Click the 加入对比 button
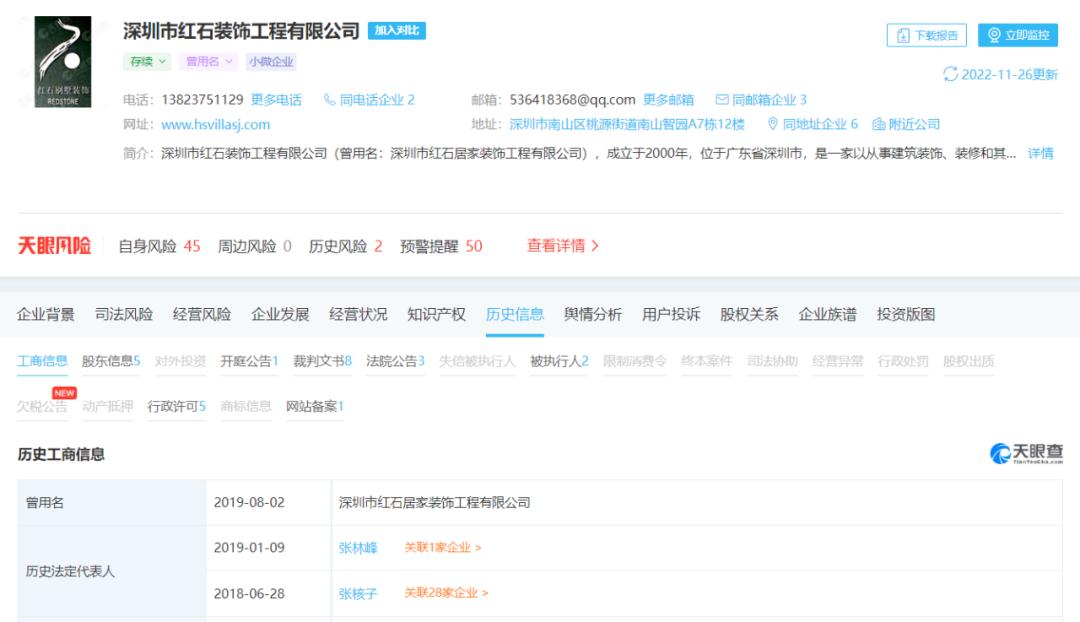Viewport: 1080px width, 622px height. 397,30
